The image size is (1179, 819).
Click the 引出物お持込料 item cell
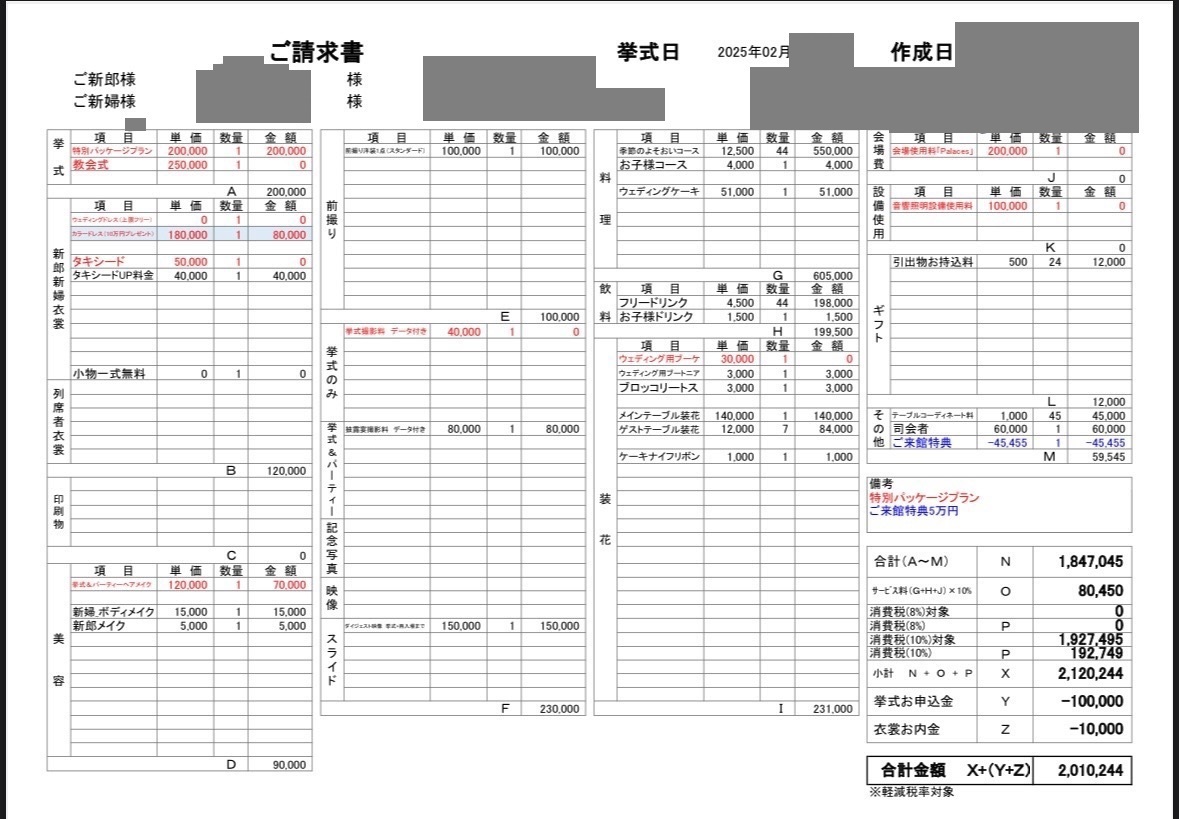[932, 262]
